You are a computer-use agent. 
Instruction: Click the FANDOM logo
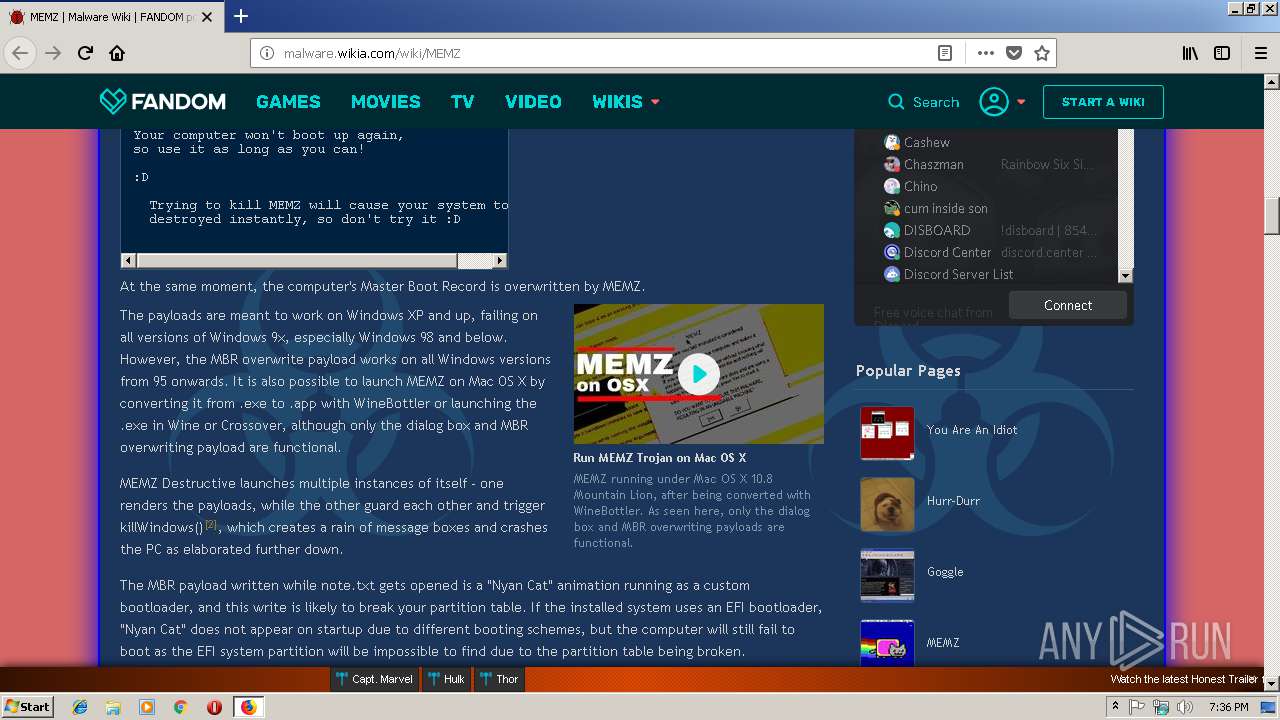pos(162,101)
